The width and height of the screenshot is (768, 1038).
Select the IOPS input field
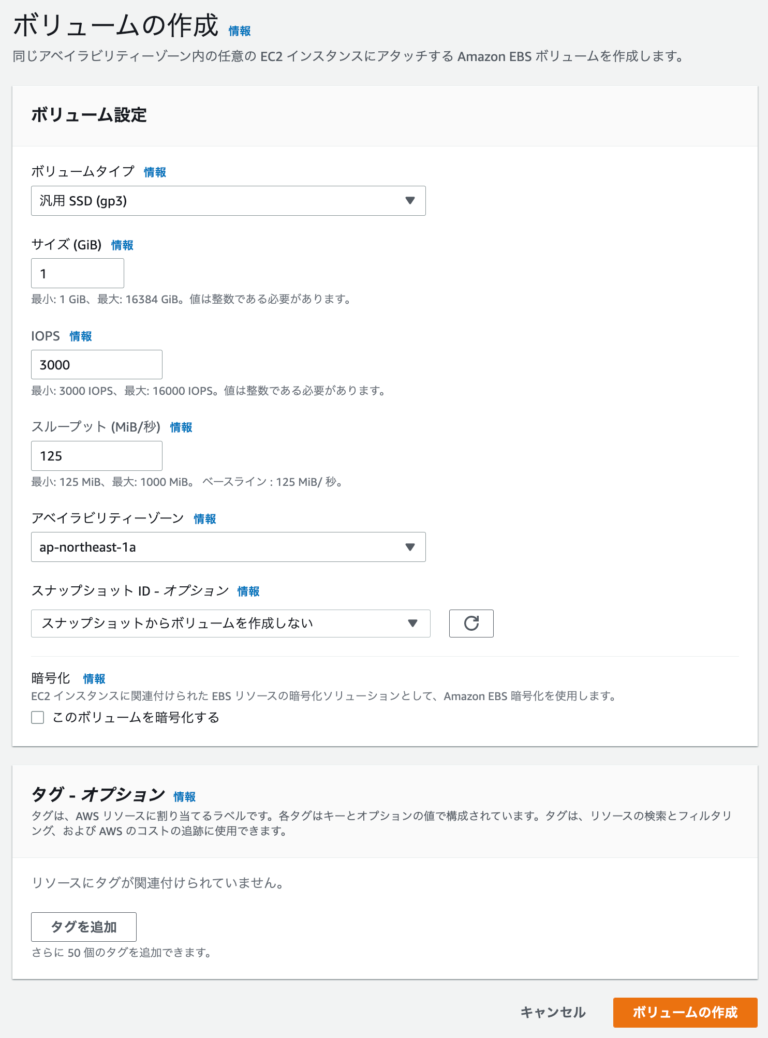tap(96, 364)
